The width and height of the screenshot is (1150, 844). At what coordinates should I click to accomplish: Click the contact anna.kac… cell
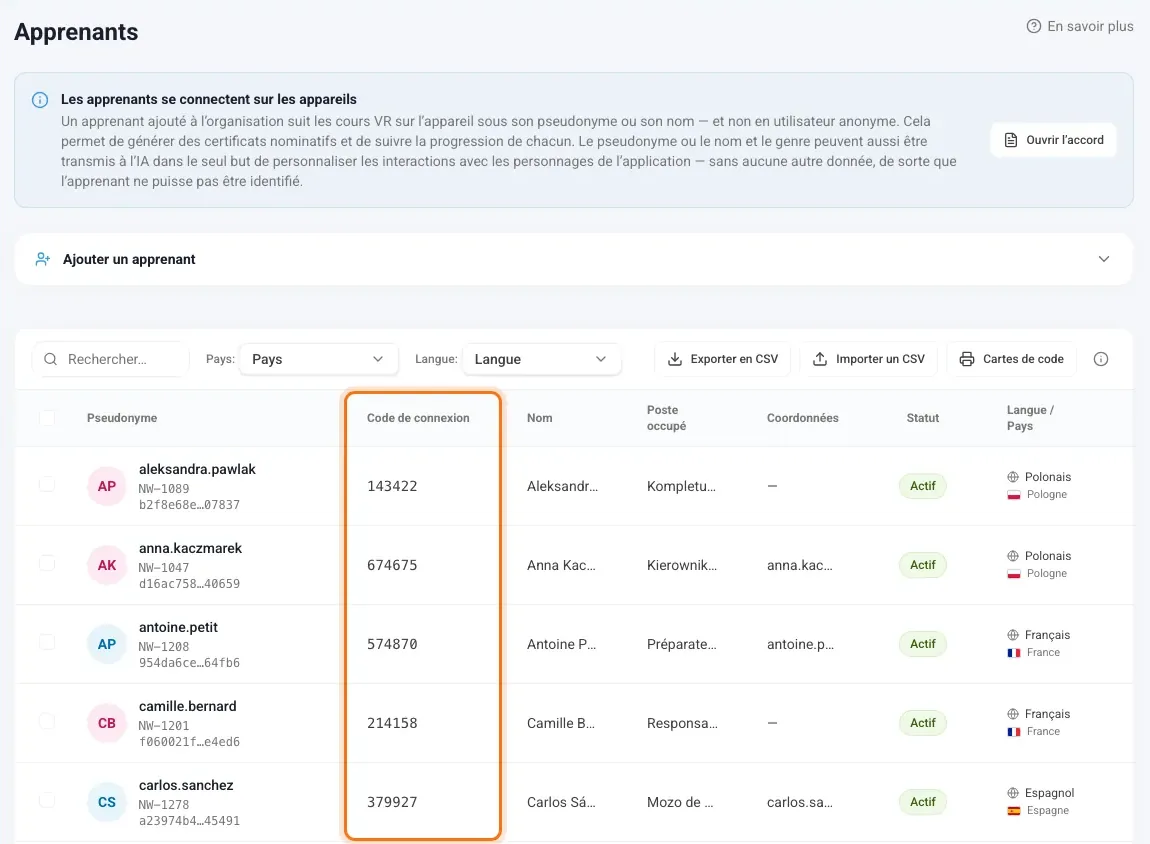[x=799, y=565]
